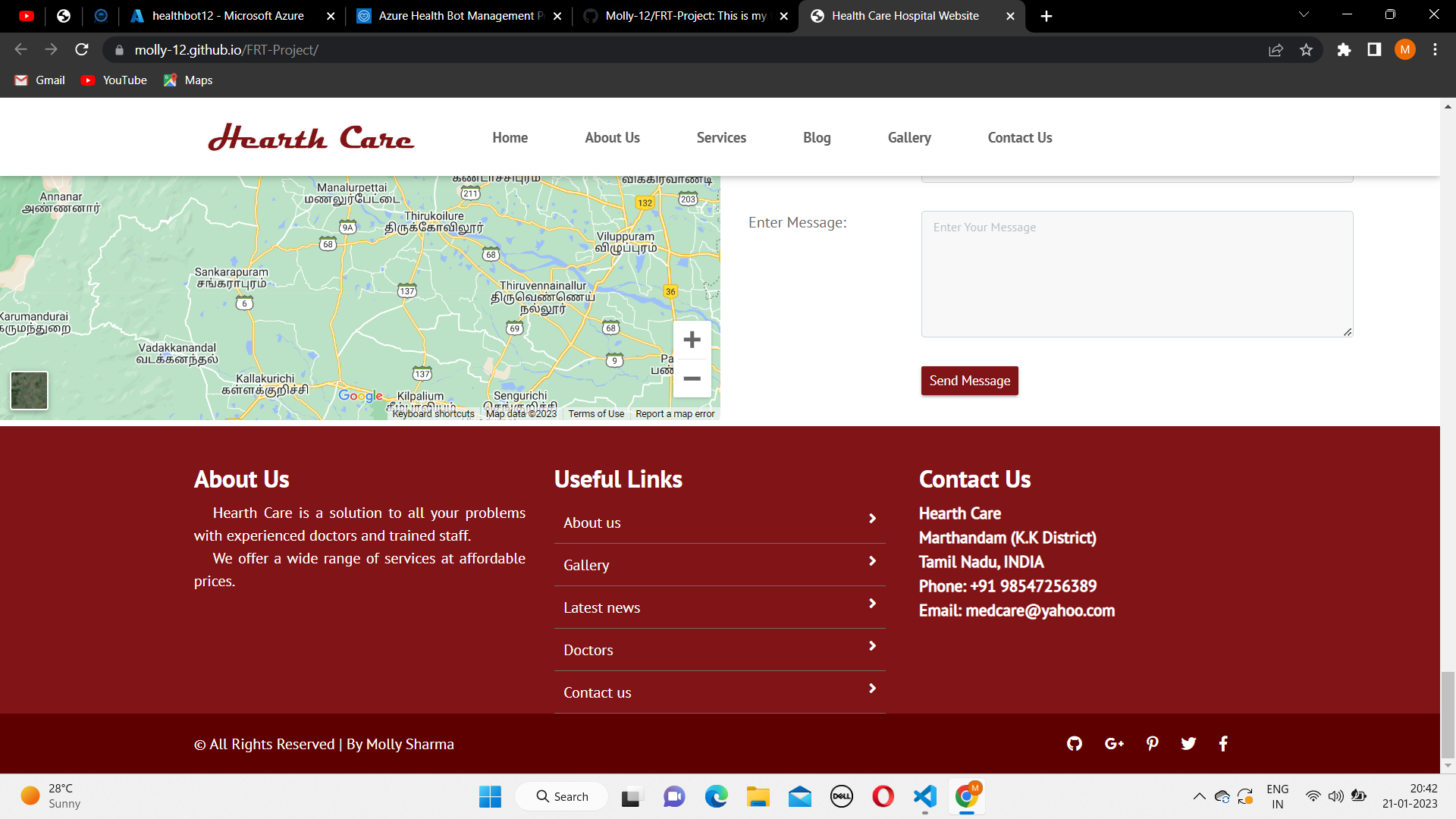The height and width of the screenshot is (819, 1456).
Task: Expand the Latest news chevron
Action: [871, 604]
